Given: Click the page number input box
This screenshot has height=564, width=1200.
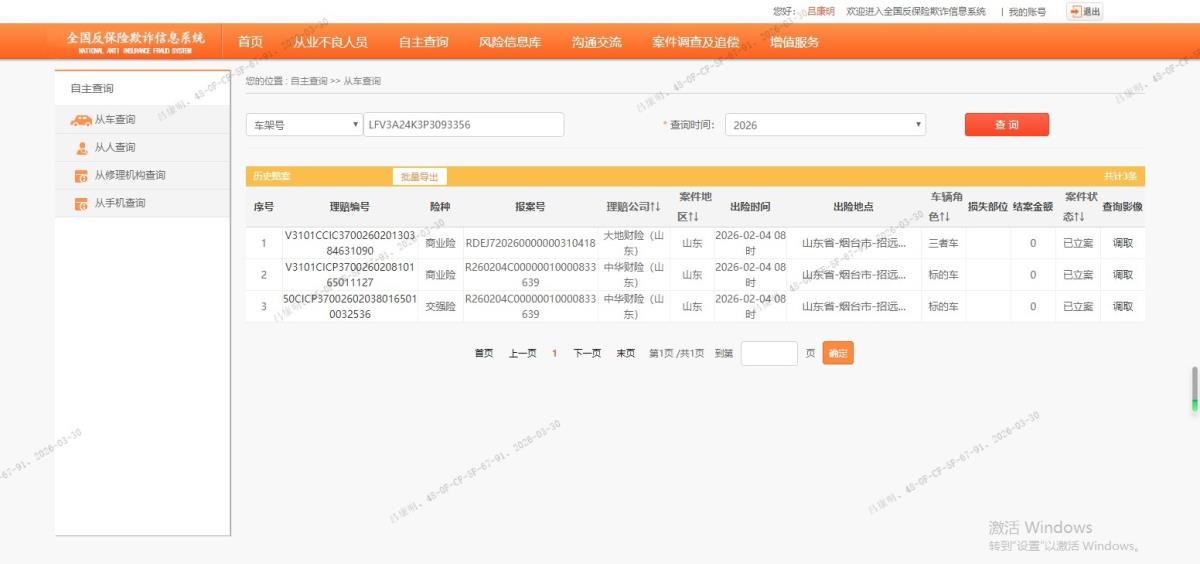Looking at the screenshot, I should [769, 353].
